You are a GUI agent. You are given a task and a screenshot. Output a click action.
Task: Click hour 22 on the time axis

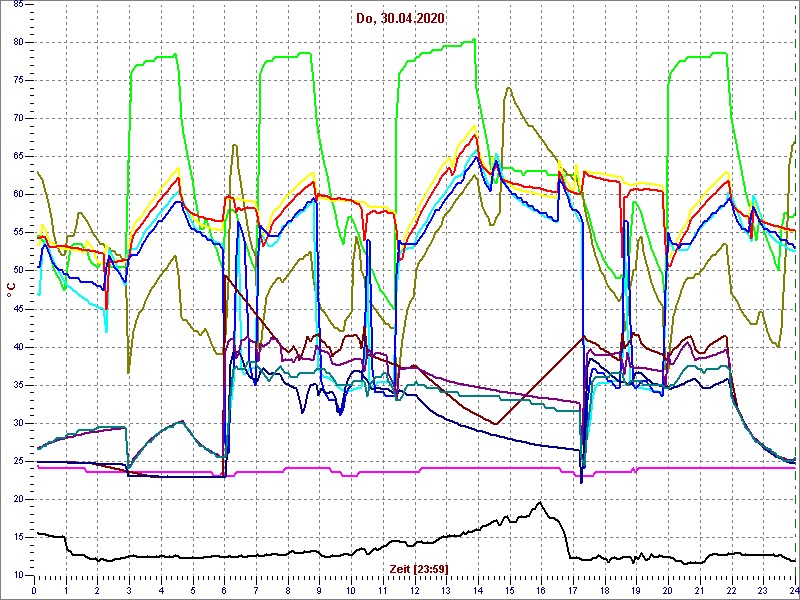tap(731, 592)
